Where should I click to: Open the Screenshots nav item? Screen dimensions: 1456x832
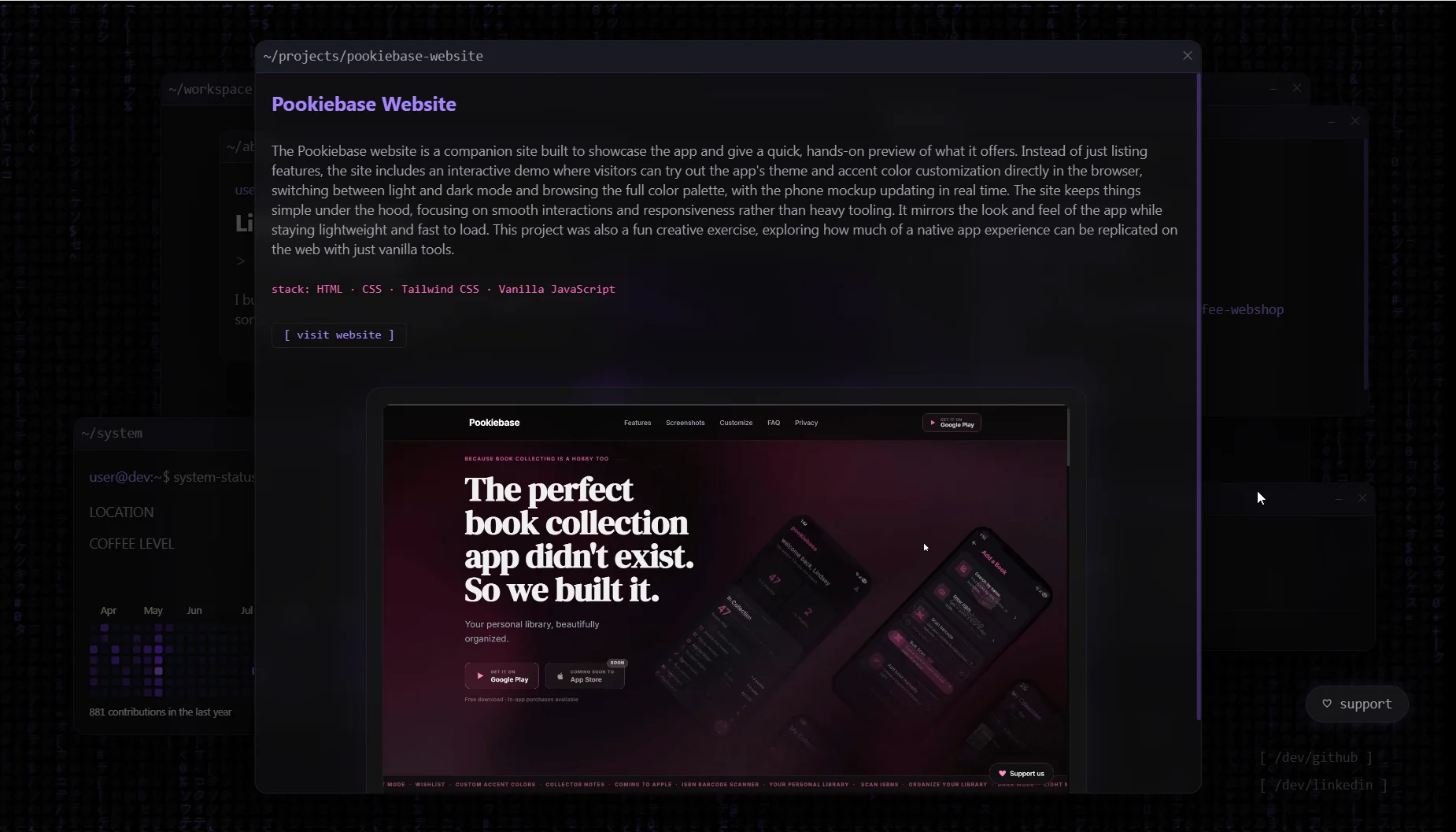686,423
